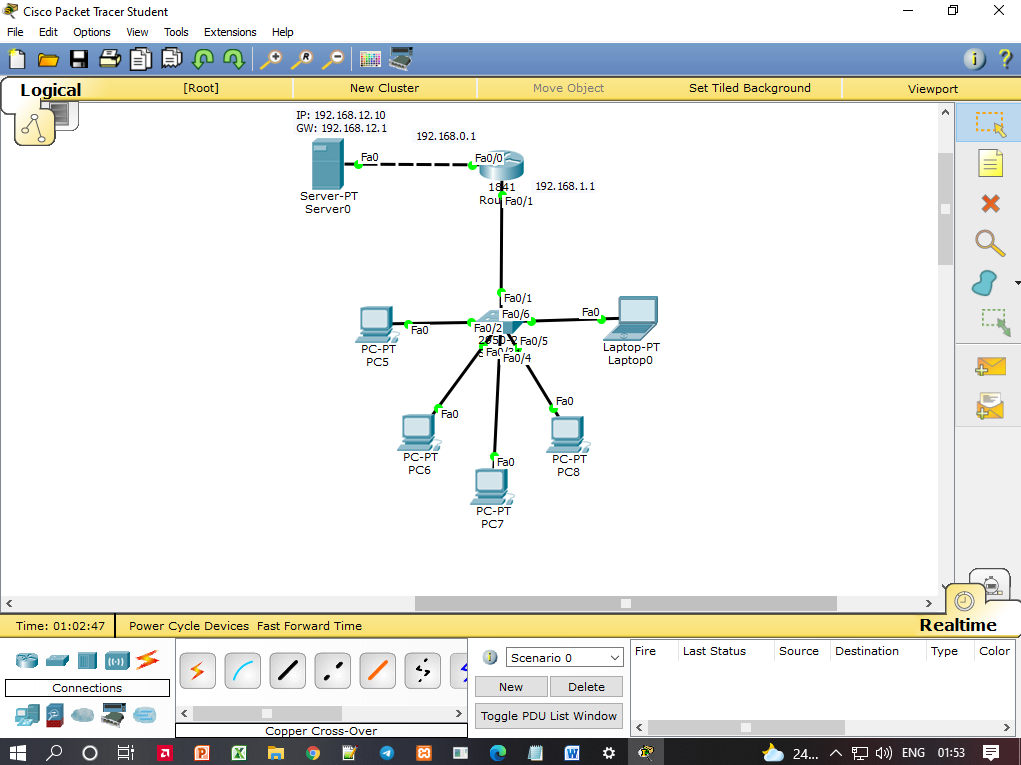Viewport: 1021px width, 765px height.
Task: Open the File menu
Action: [15, 32]
